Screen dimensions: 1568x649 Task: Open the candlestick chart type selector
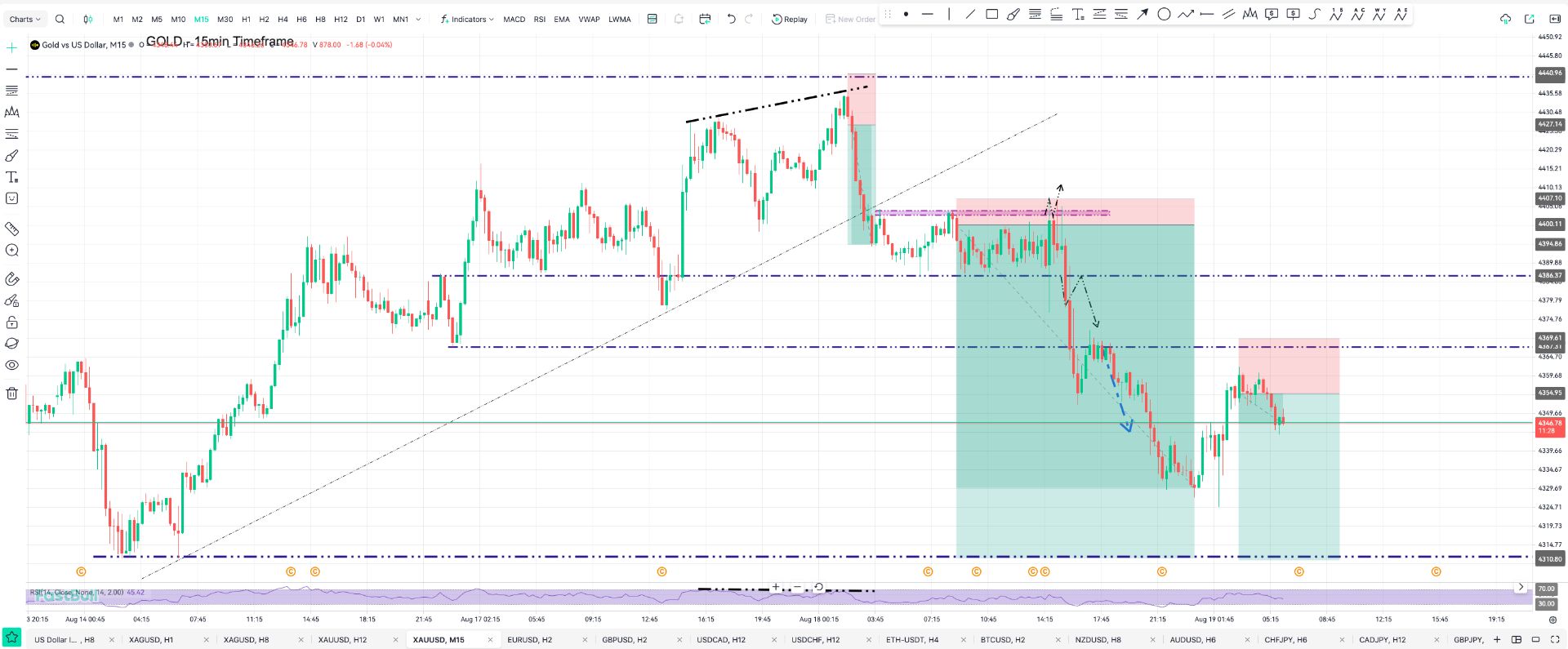tap(88, 19)
